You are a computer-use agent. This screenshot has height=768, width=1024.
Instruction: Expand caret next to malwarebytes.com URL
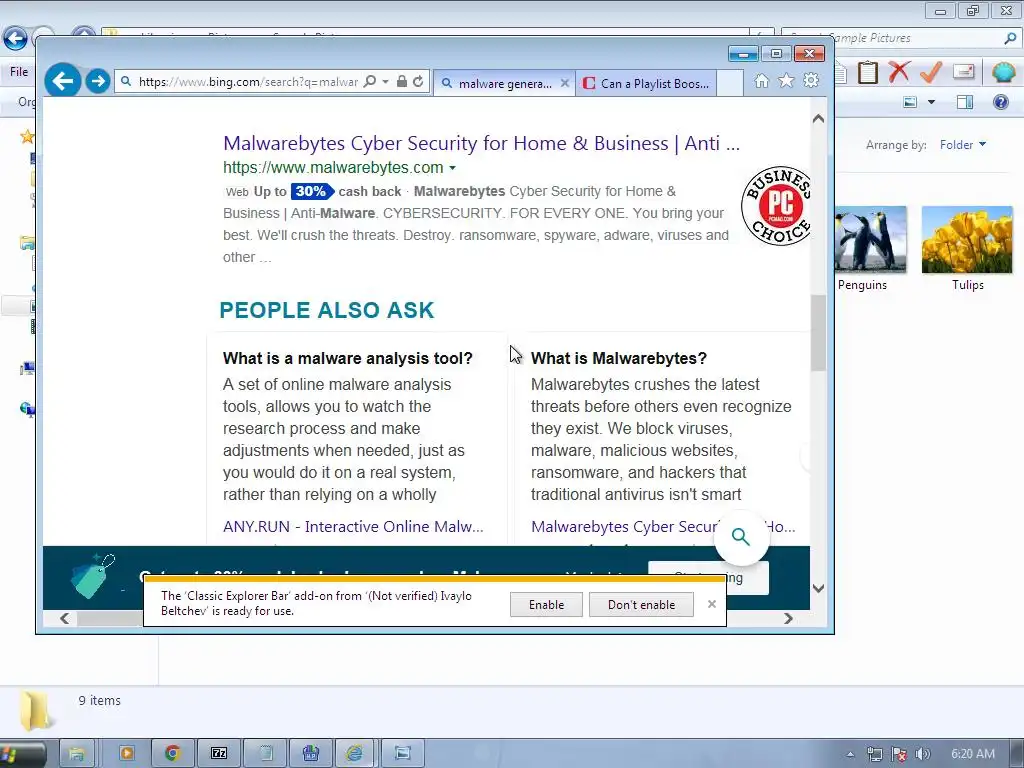click(452, 168)
